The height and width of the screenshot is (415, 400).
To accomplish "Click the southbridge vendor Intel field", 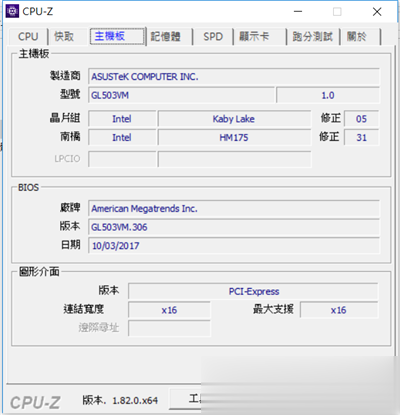I will [122, 138].
